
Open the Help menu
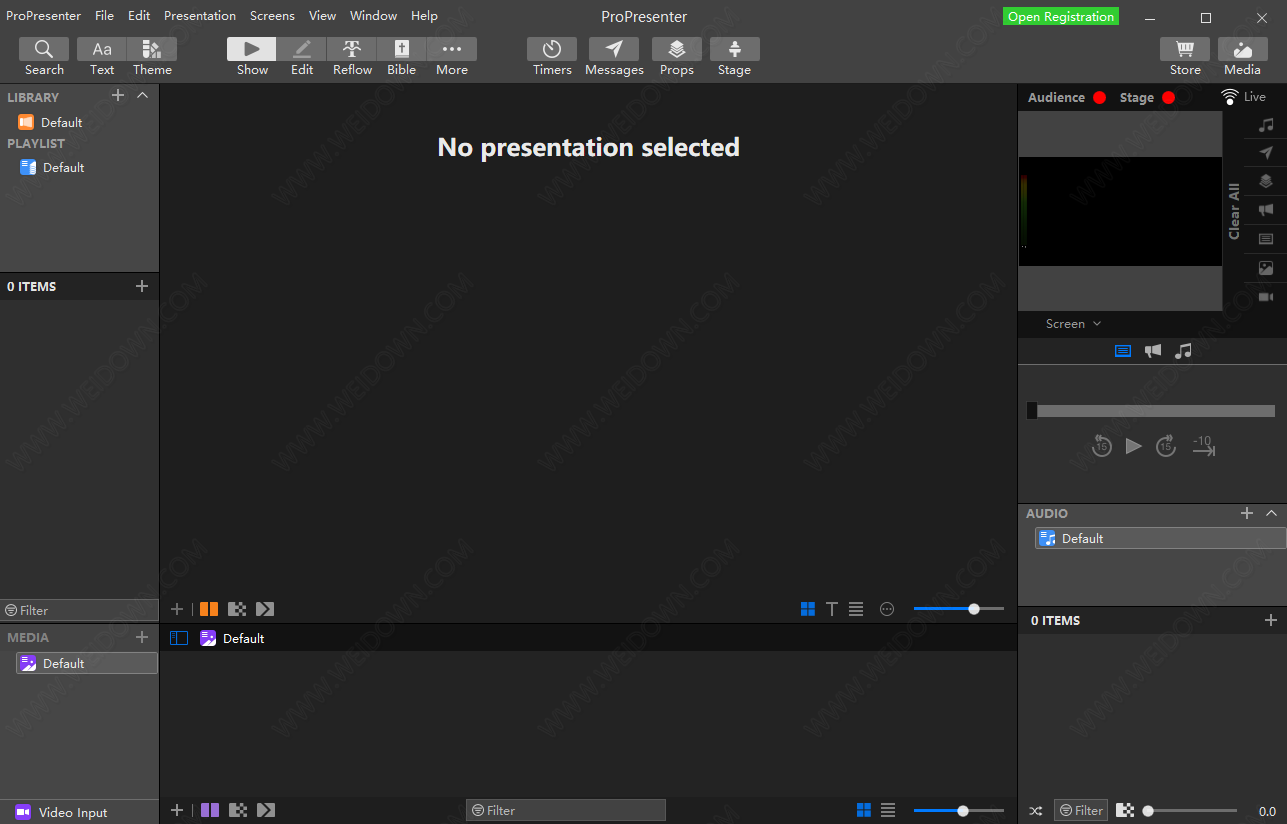pos(424,16)
